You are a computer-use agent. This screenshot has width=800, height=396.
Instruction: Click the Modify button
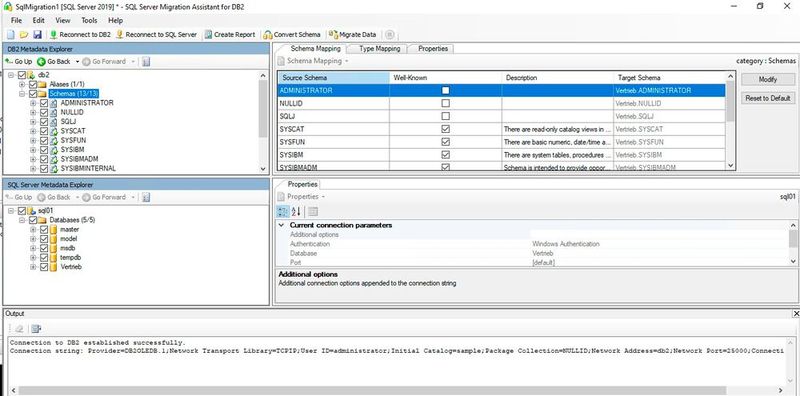click(768, 80)
